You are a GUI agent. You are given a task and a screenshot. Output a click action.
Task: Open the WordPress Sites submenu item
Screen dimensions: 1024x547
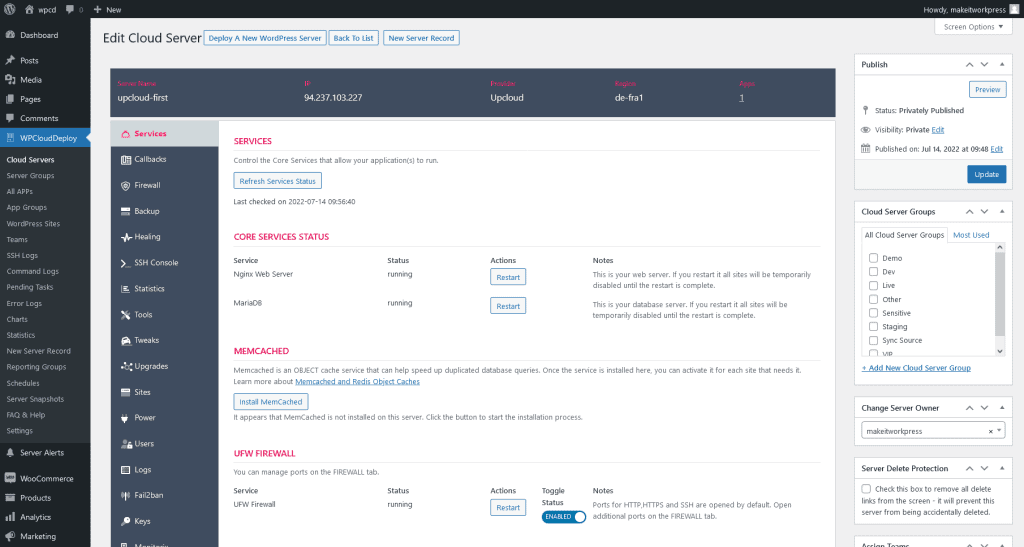pyautogui.click(x=33, y=223)
